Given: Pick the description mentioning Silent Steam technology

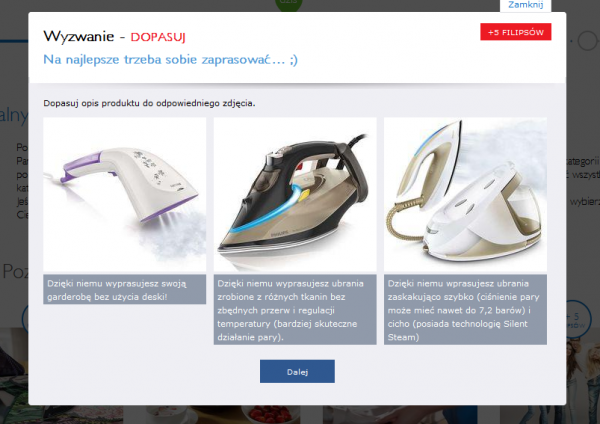Looking at the screenshot, I should click(x=465, y=310).
